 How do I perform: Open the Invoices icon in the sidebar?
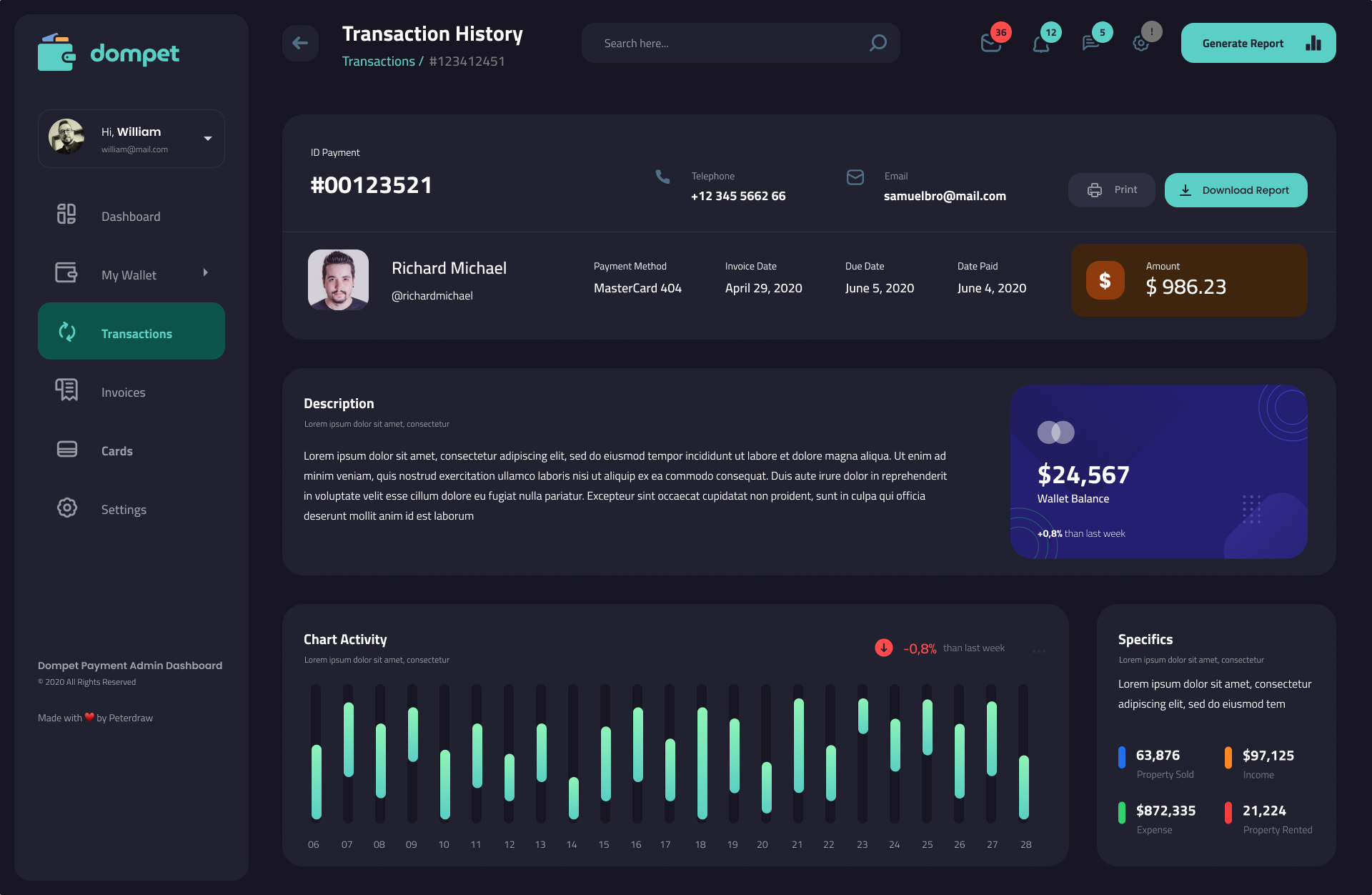point(66,390)
